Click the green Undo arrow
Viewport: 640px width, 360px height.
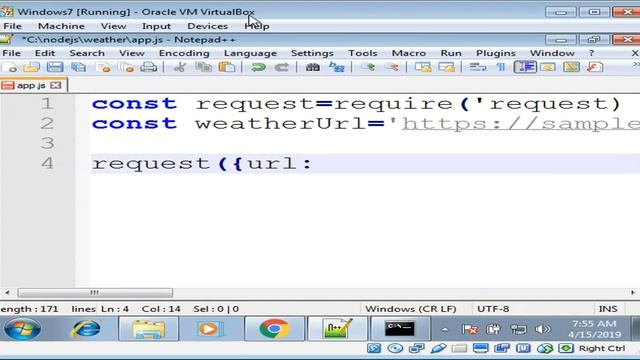coord(258,67)
